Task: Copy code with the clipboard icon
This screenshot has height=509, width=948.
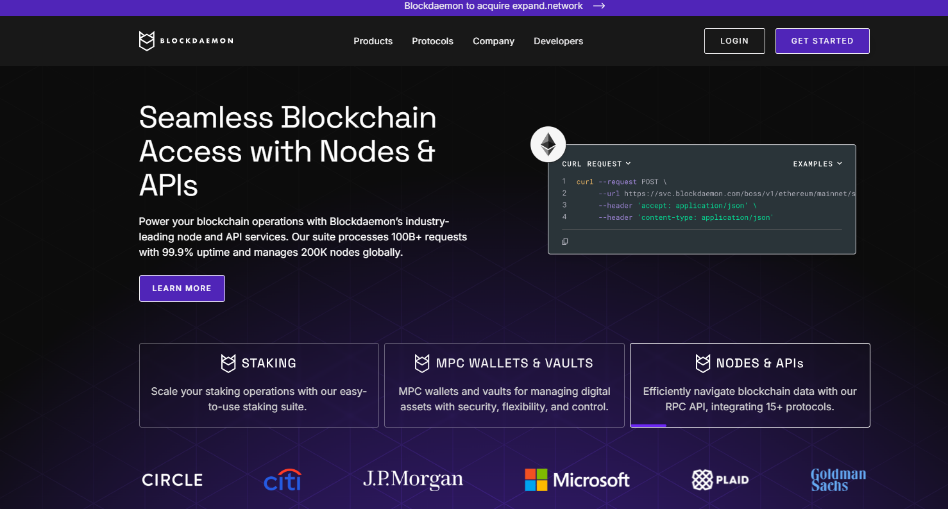Action: (x=565, y=242)
